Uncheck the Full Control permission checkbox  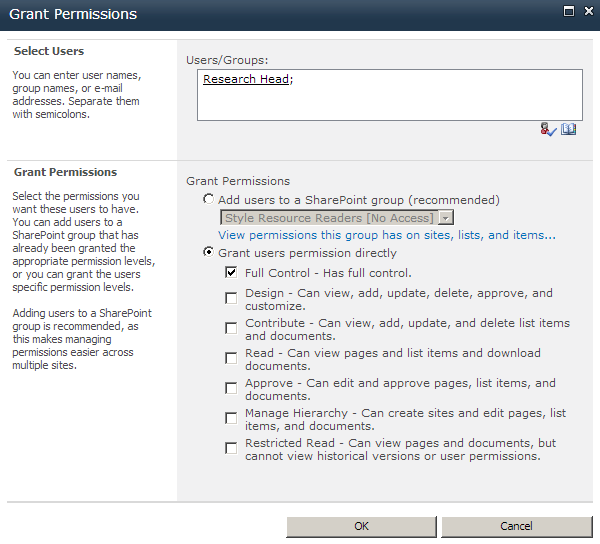click(232, 272)
